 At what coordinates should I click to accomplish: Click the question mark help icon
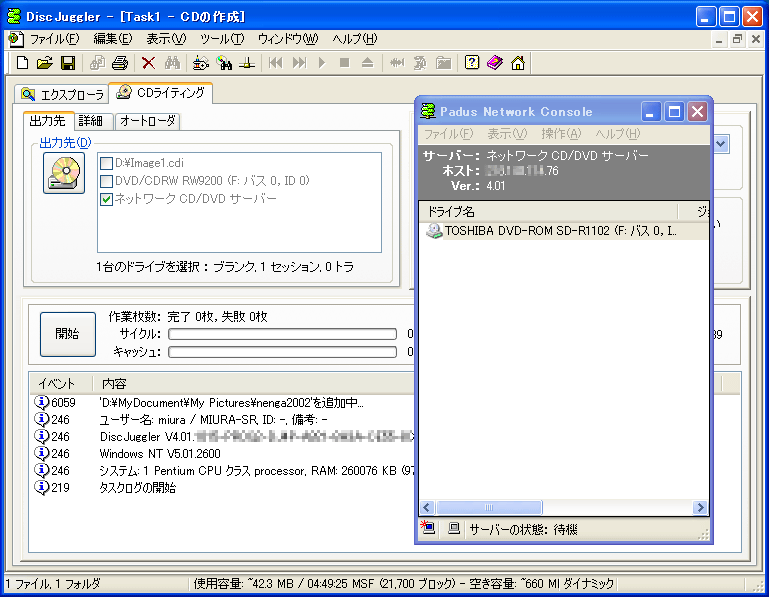click(x=471, y=63)
